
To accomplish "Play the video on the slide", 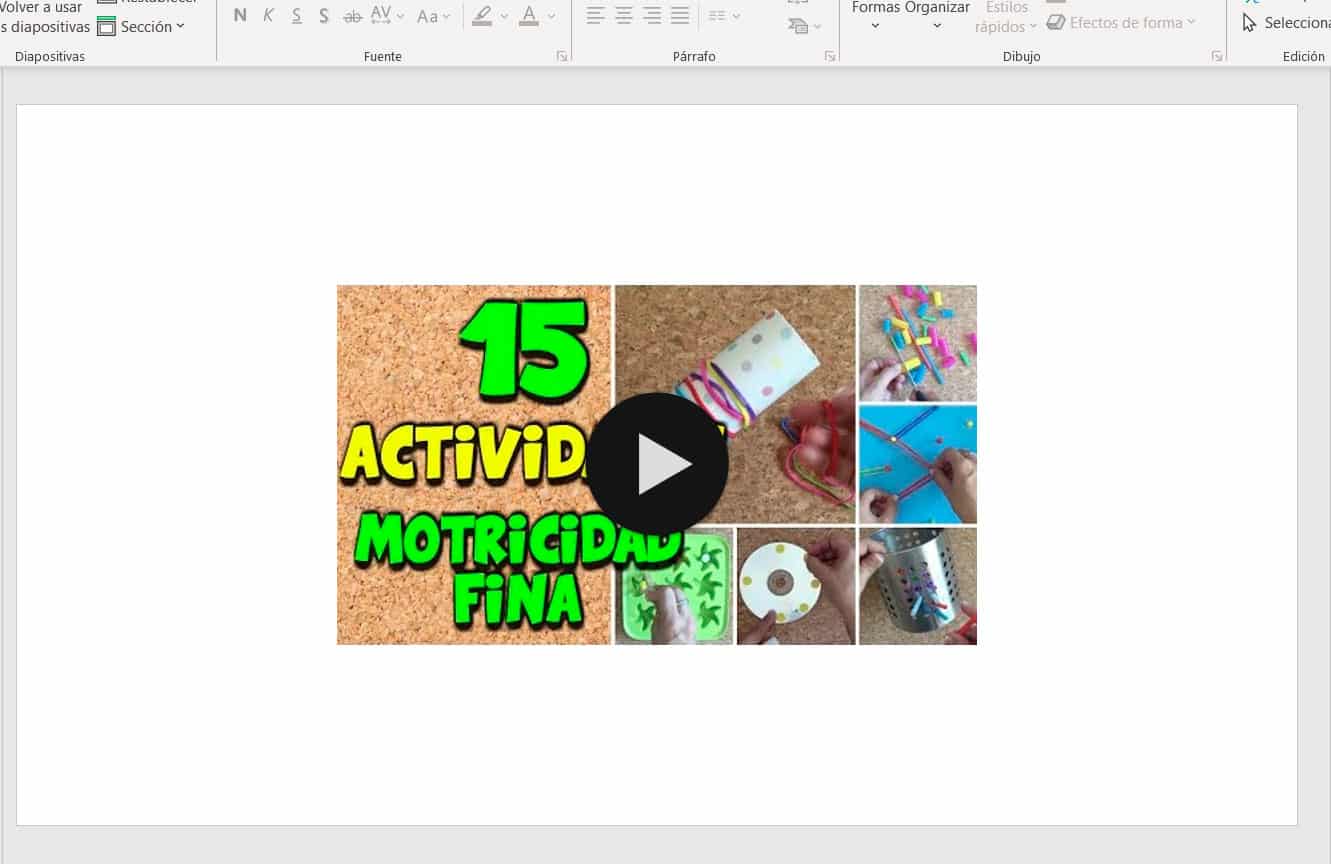I will pos(657,464).
